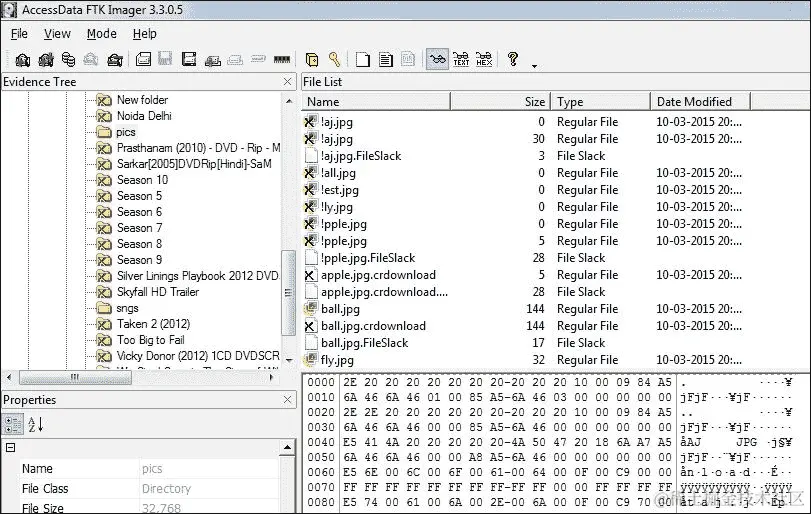Click the grayed Export Directory Listing icon
The image size is (811, 514).
click(408, 60)
